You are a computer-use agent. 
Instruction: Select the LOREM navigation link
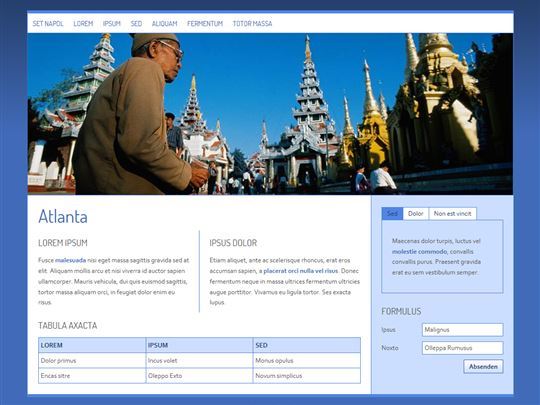pyautogui.click(x=83, y=23)
